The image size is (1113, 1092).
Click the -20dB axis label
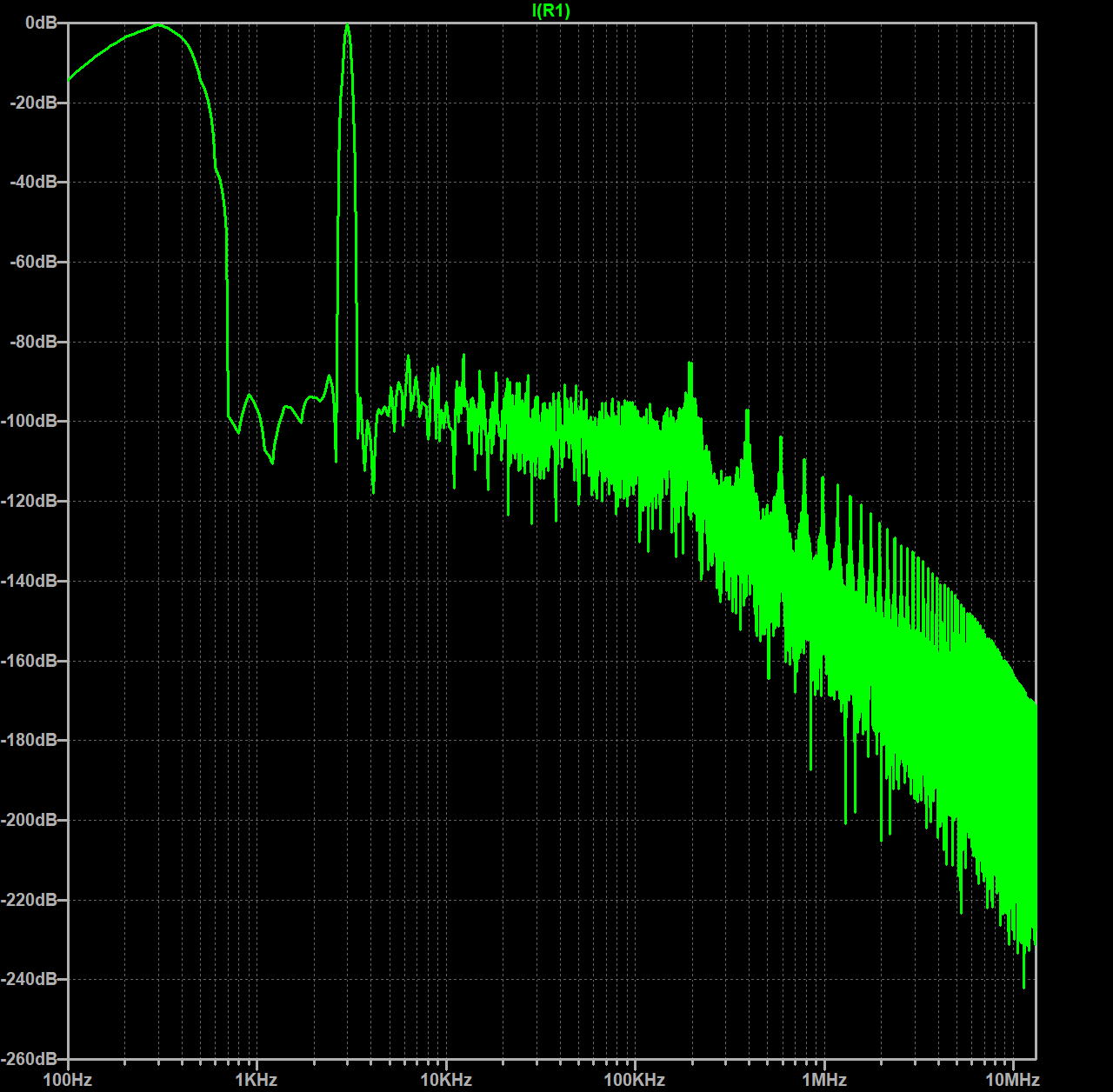pyautogui.click(x=34, y=103)
